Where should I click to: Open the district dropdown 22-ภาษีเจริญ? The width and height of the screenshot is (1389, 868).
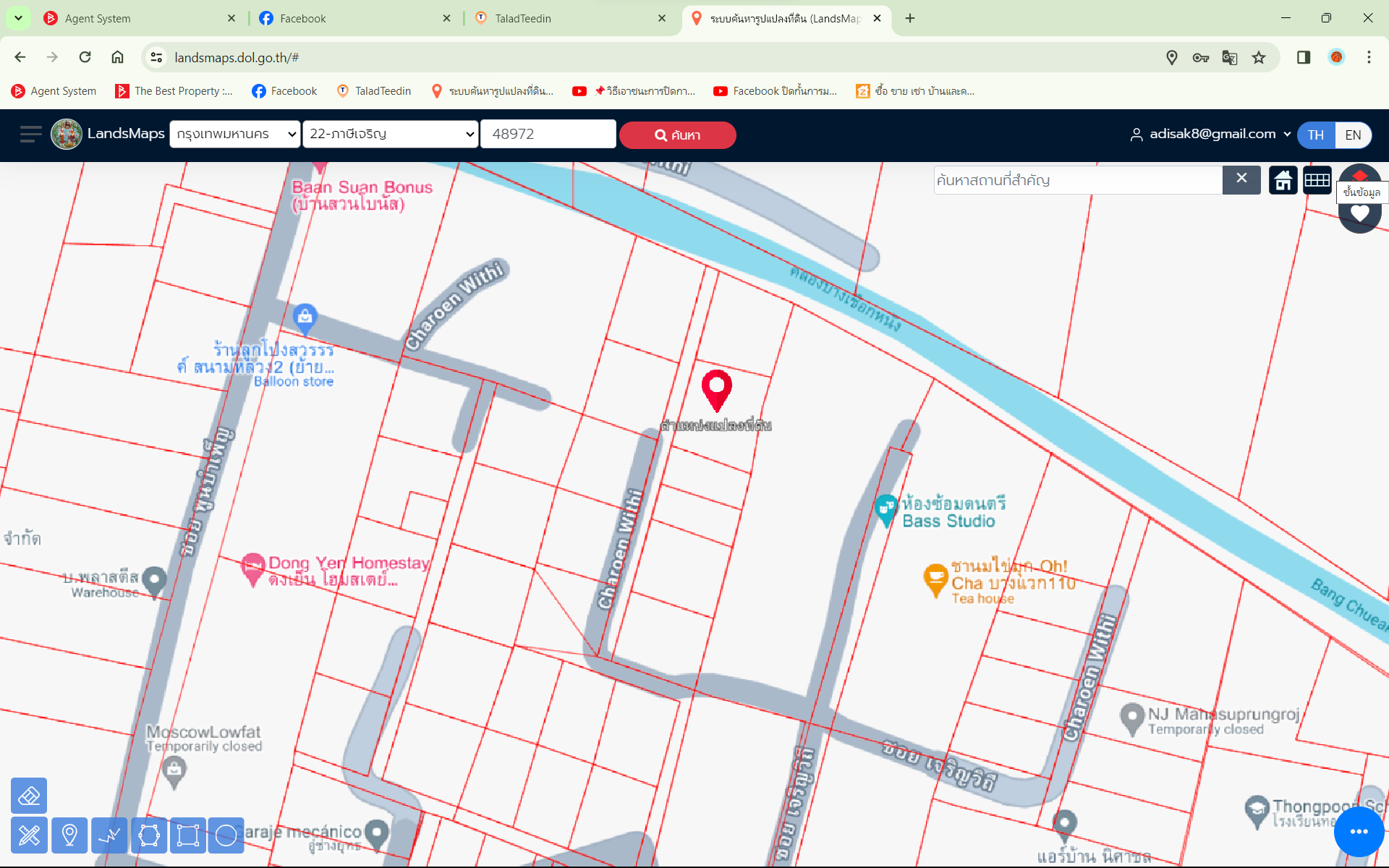(x=390, y=134)
